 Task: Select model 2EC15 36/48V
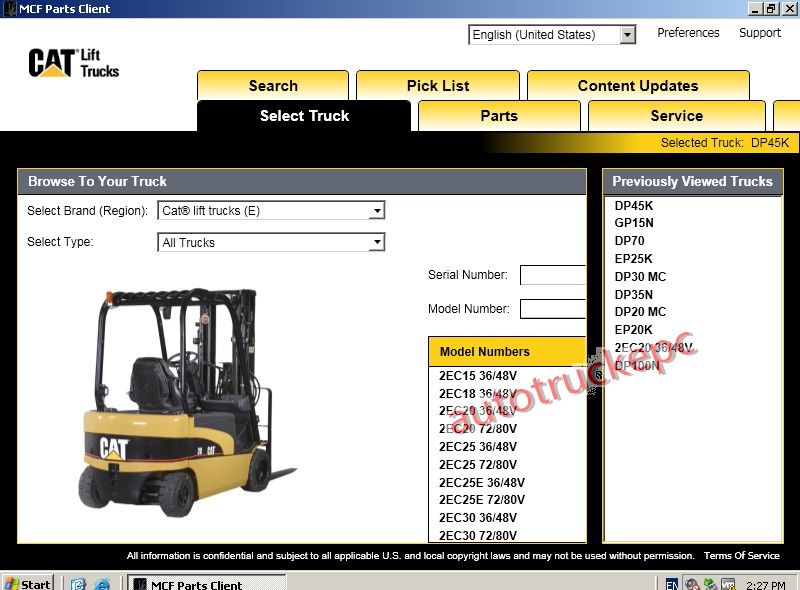(478, 376)
